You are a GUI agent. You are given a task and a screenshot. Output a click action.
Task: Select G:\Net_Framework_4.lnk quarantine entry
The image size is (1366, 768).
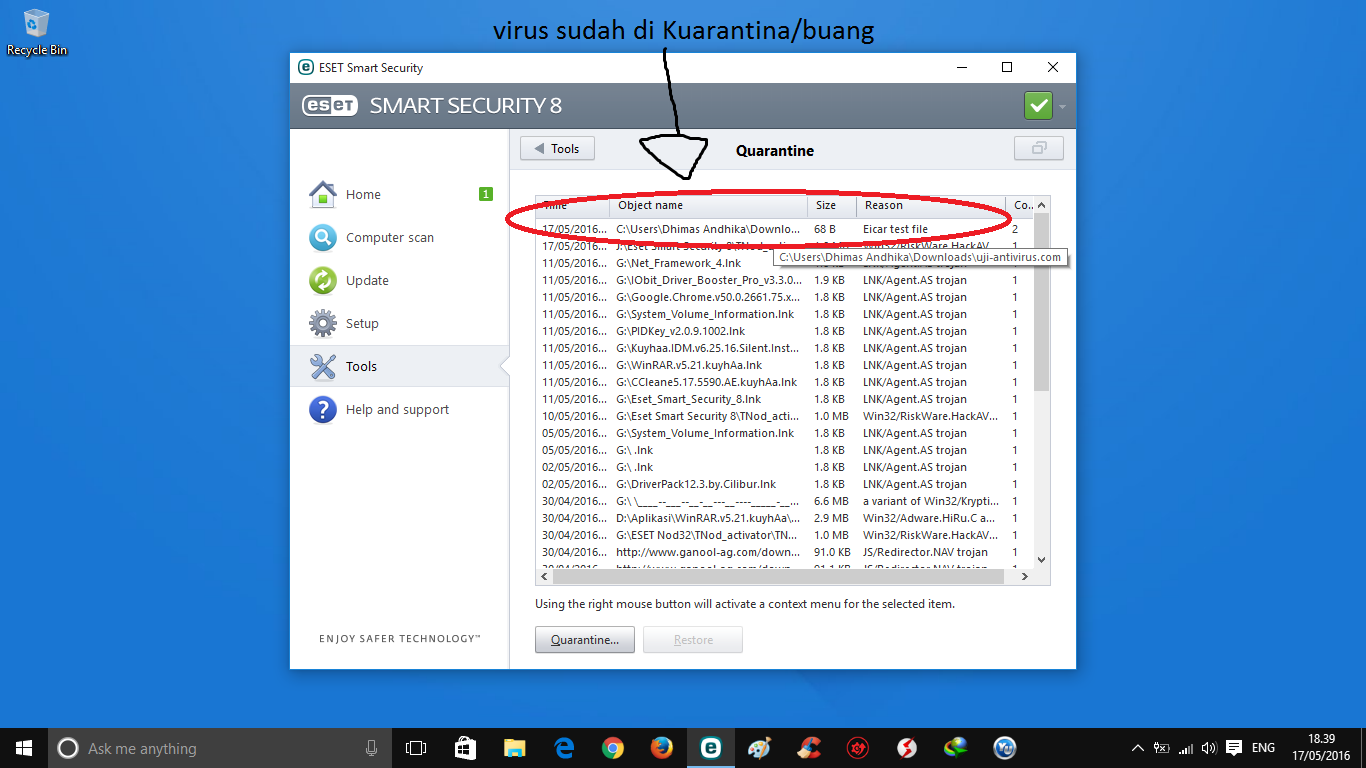(785, 263)
